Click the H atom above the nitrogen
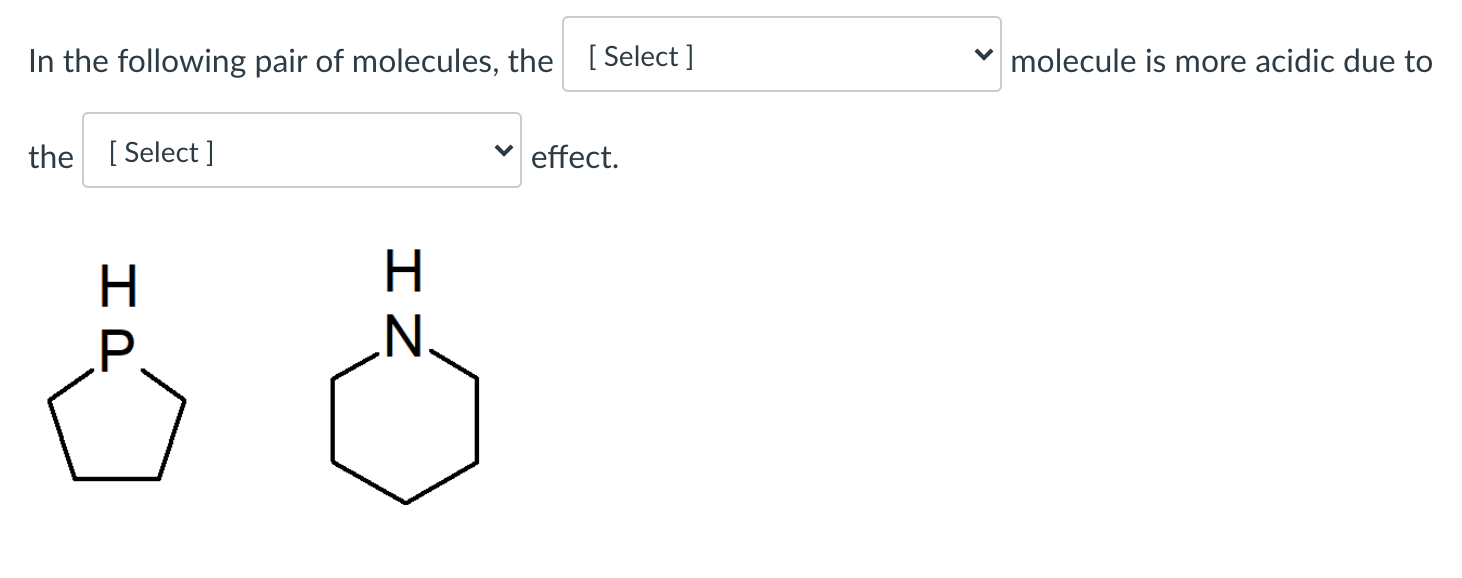 [401, 268]
